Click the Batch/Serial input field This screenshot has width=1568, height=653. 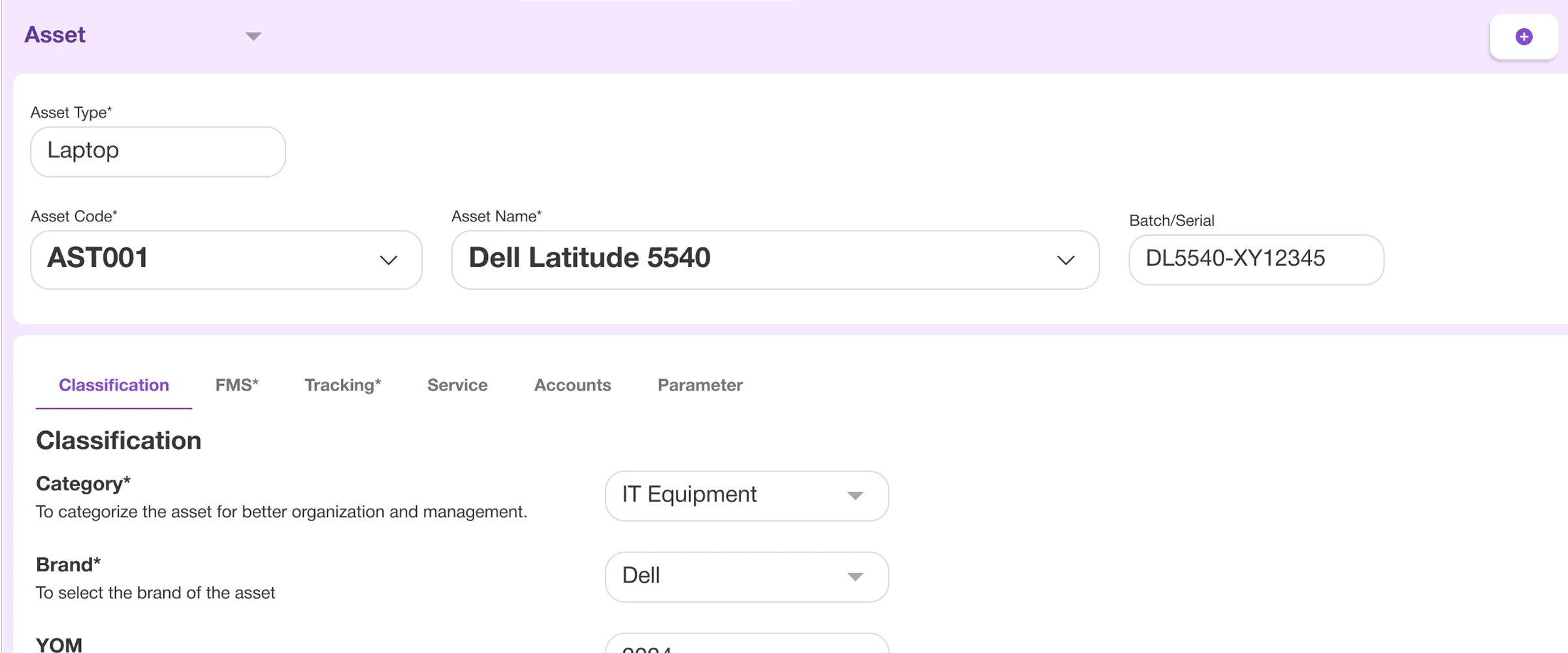(1256, 259)
